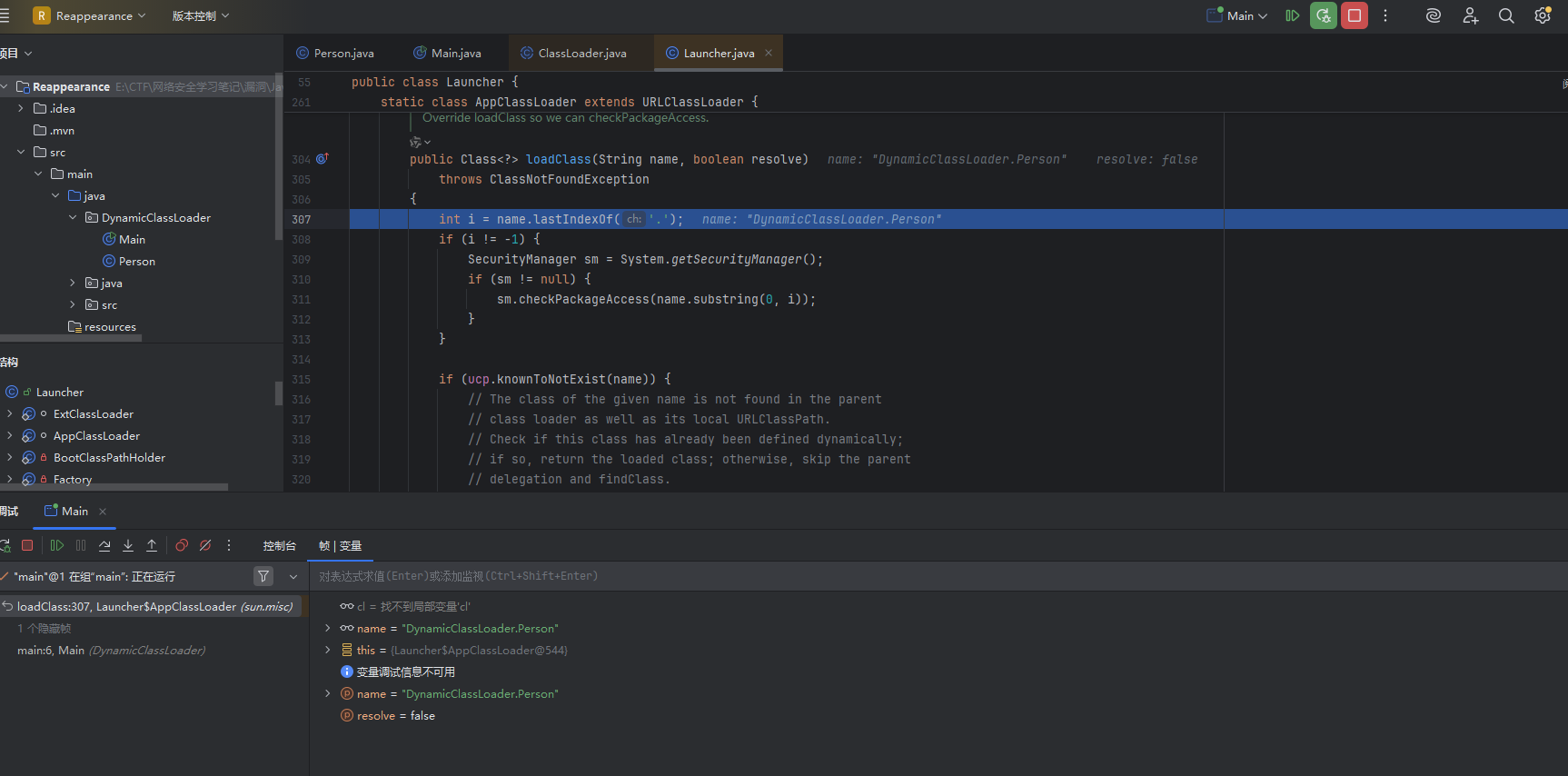
Task: Expand the 'this' variable node
Action: [x=328, y=651]
